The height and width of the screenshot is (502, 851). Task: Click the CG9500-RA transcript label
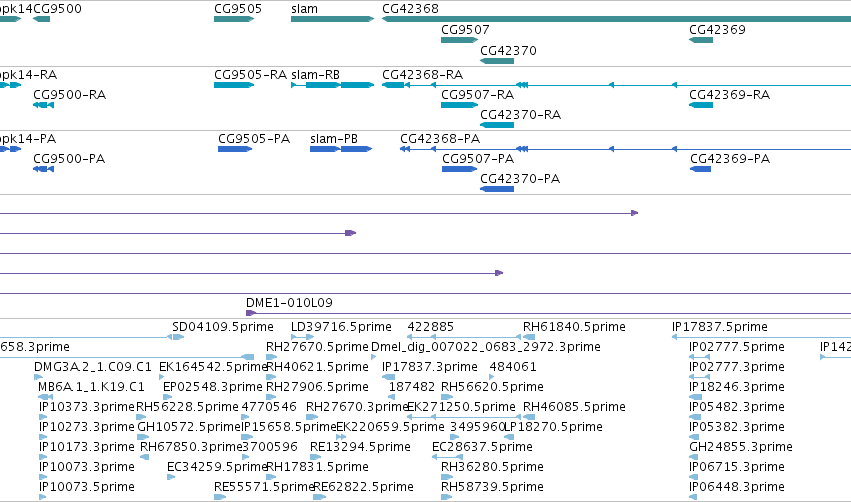[x=69, y=94]
